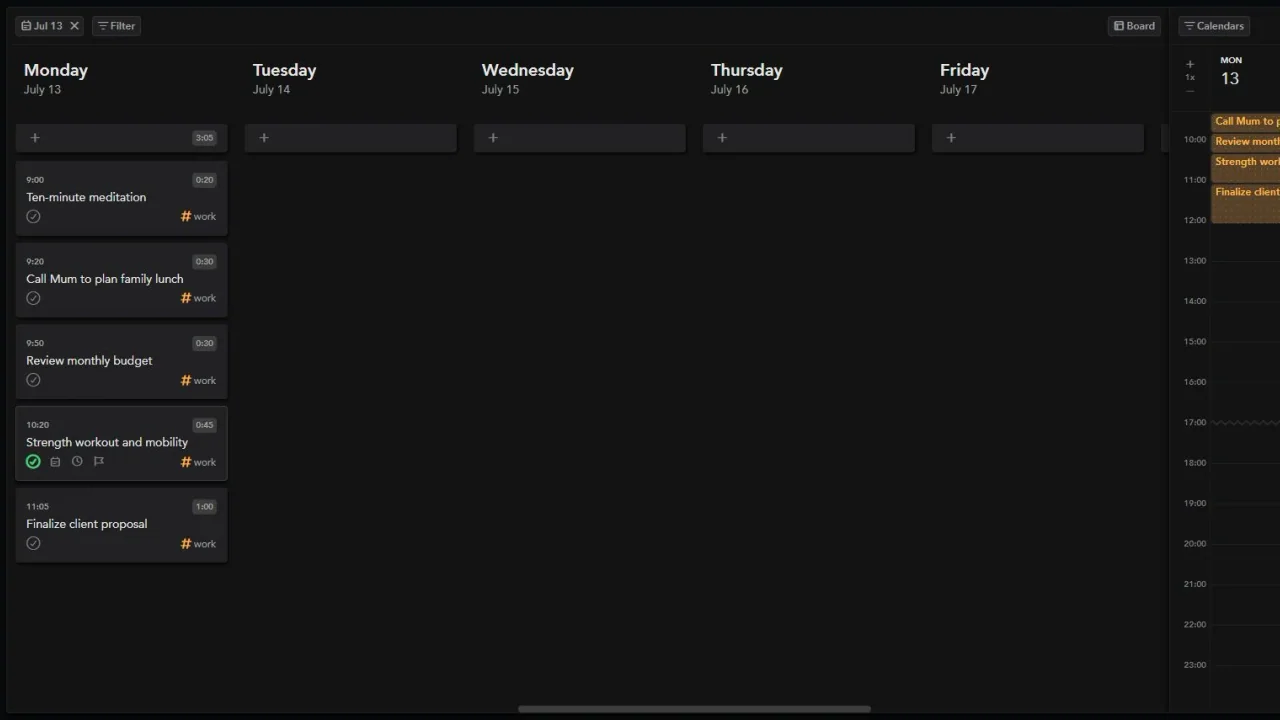Zoom in calendar with plus icon

point(1190,64)
